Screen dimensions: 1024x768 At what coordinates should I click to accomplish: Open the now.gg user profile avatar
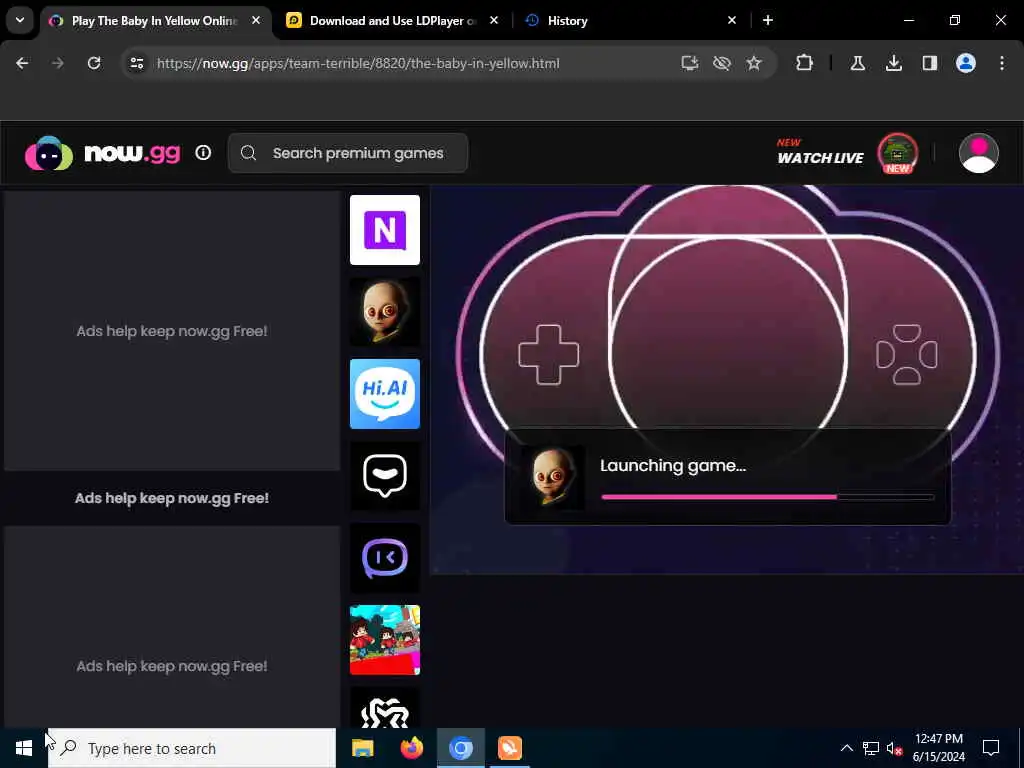[978, 153]
